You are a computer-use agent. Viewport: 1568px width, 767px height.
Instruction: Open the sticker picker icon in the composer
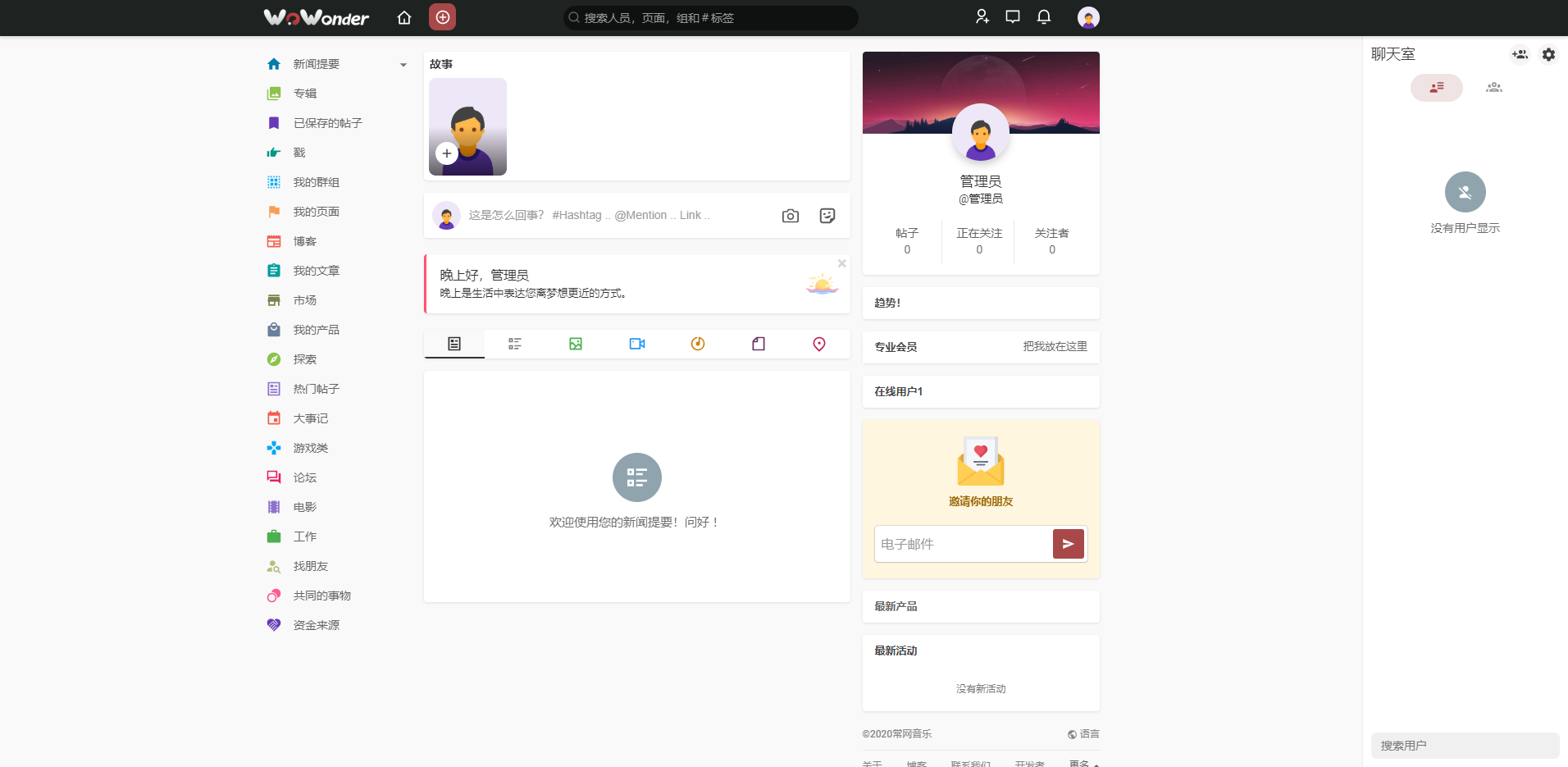tap(827, 215)
